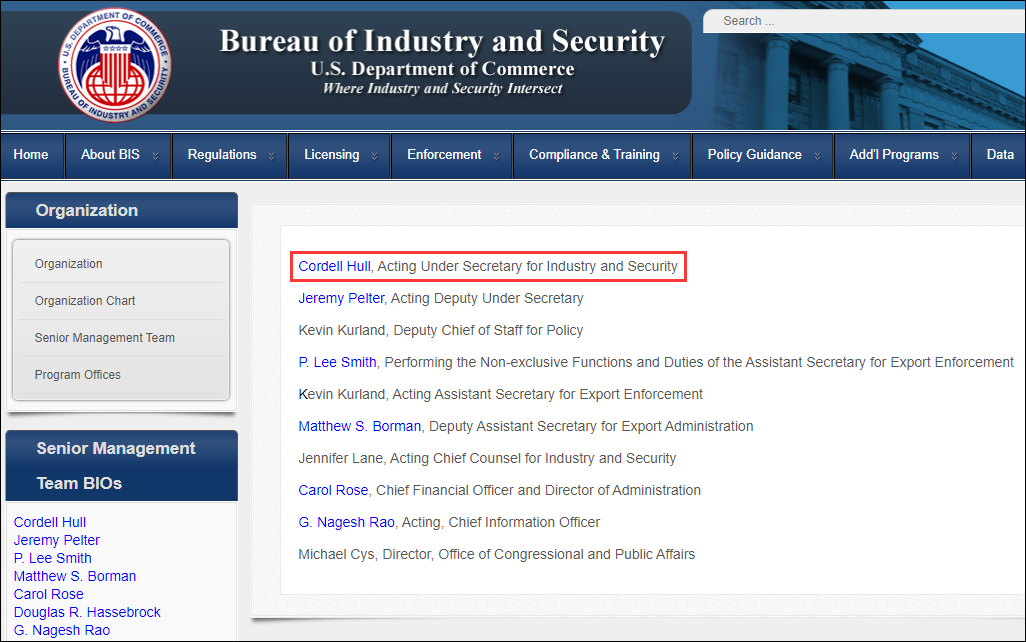1026x642 pixels.
Task: Open Jeremy Pelter bio in sidebar BIOs
Action: pos(56,541)
